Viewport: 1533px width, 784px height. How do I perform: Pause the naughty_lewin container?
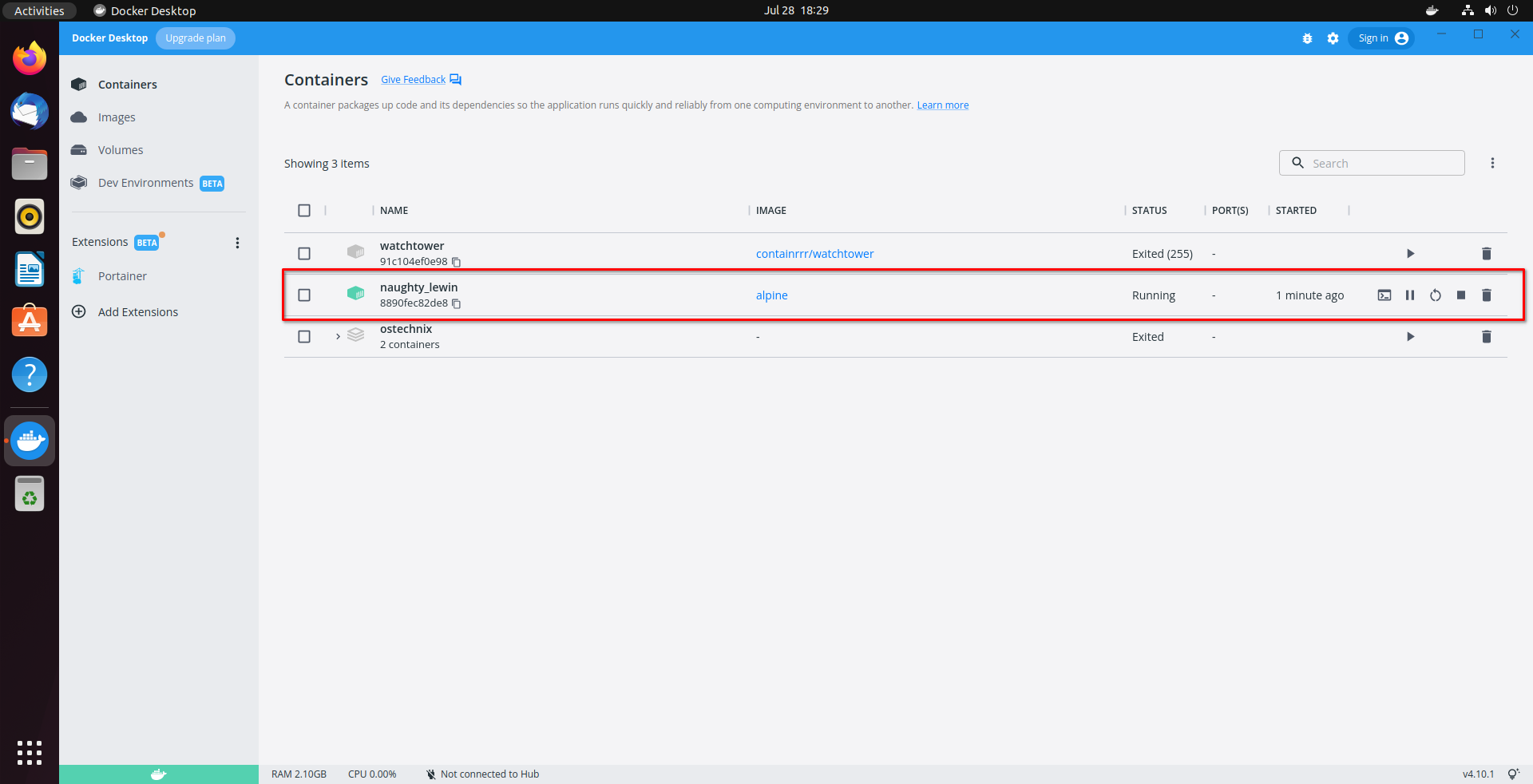(x=1409, y=295)
